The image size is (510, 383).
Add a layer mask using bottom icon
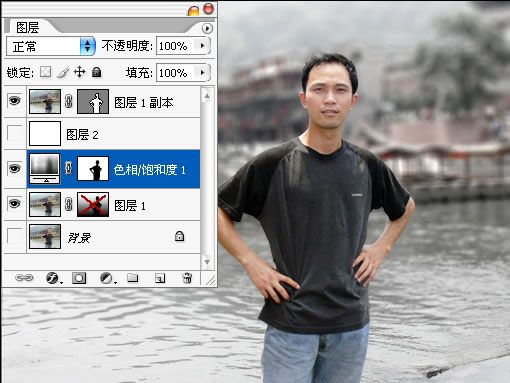click(79, 278)
